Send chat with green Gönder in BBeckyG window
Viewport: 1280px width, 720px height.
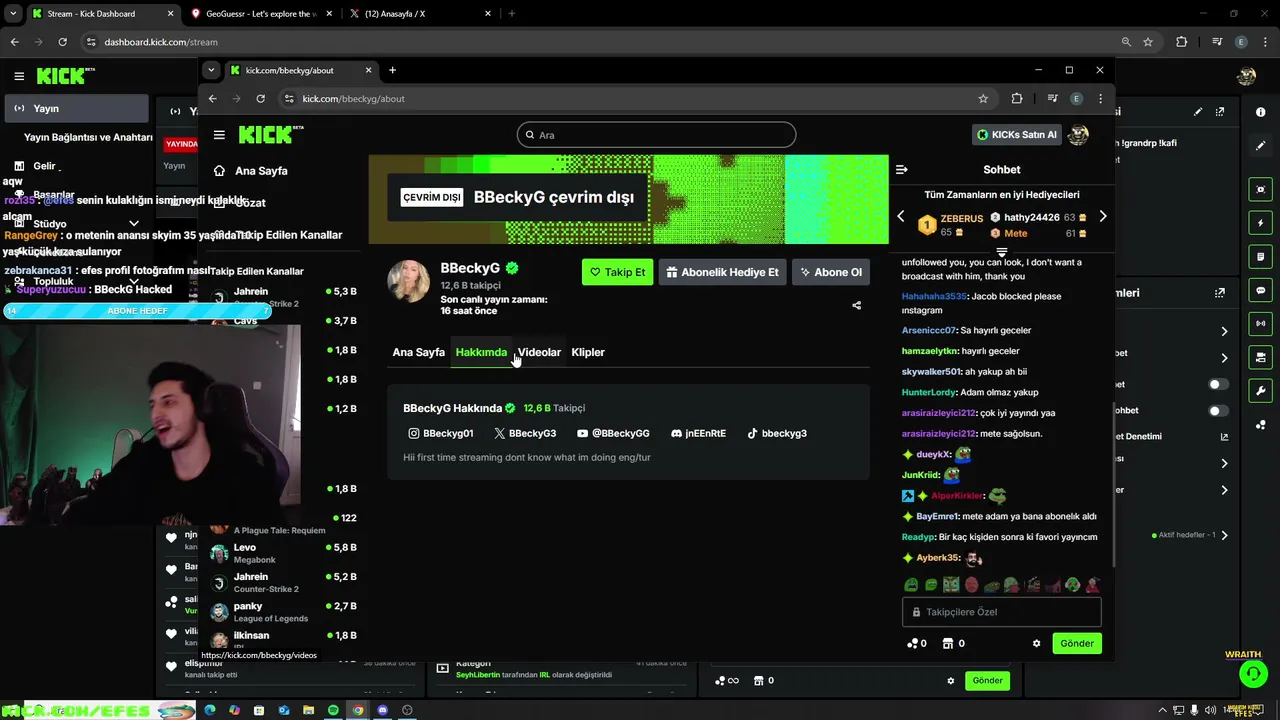click(x=1077, y=643)
